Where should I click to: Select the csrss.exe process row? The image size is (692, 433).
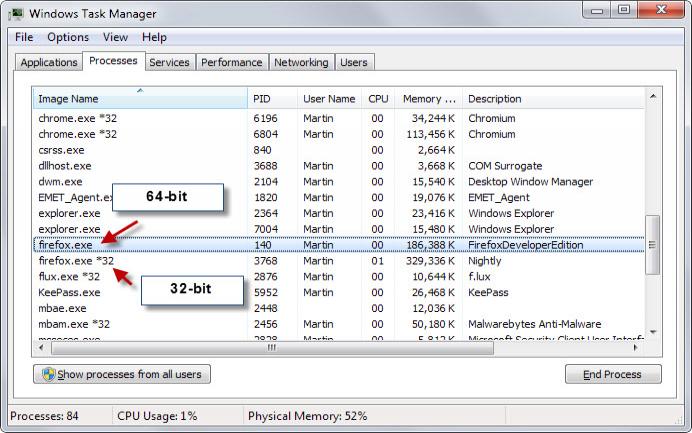[x=338, y=150]
